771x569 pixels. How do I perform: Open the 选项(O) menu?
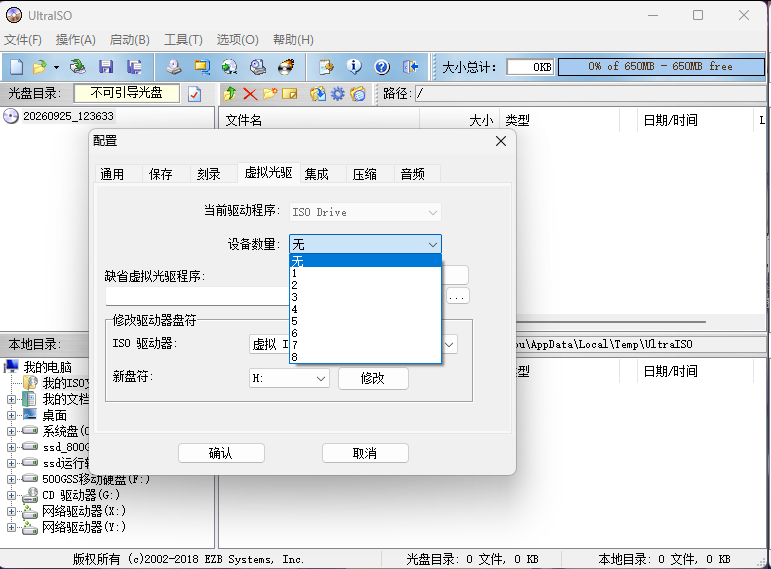click(x=237, y=40)
